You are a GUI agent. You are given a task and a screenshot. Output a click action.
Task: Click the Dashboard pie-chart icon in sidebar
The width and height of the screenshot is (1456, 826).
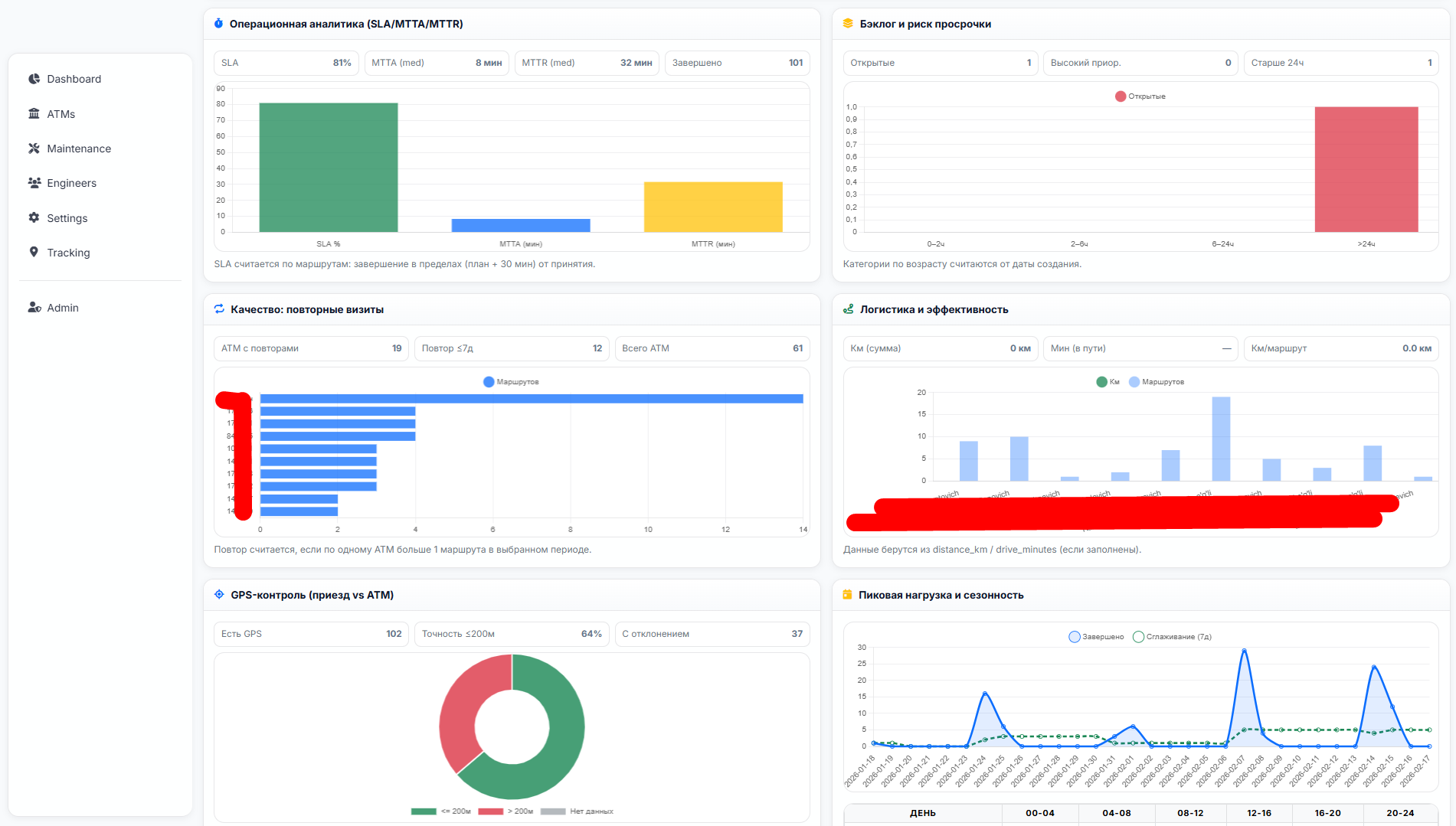point(34,79)
